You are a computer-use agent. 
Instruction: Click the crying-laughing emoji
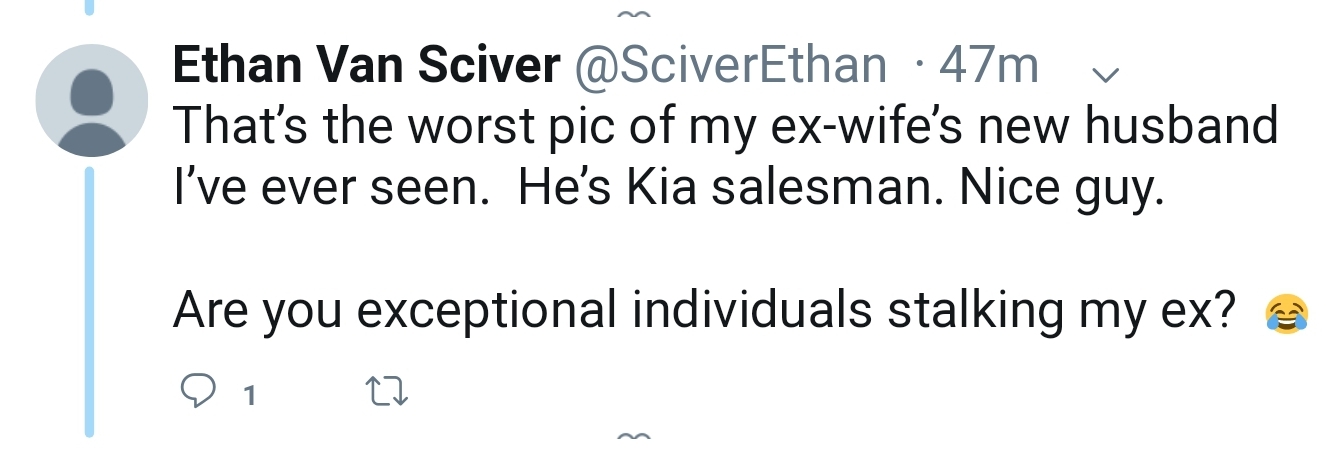(1286, 313)
